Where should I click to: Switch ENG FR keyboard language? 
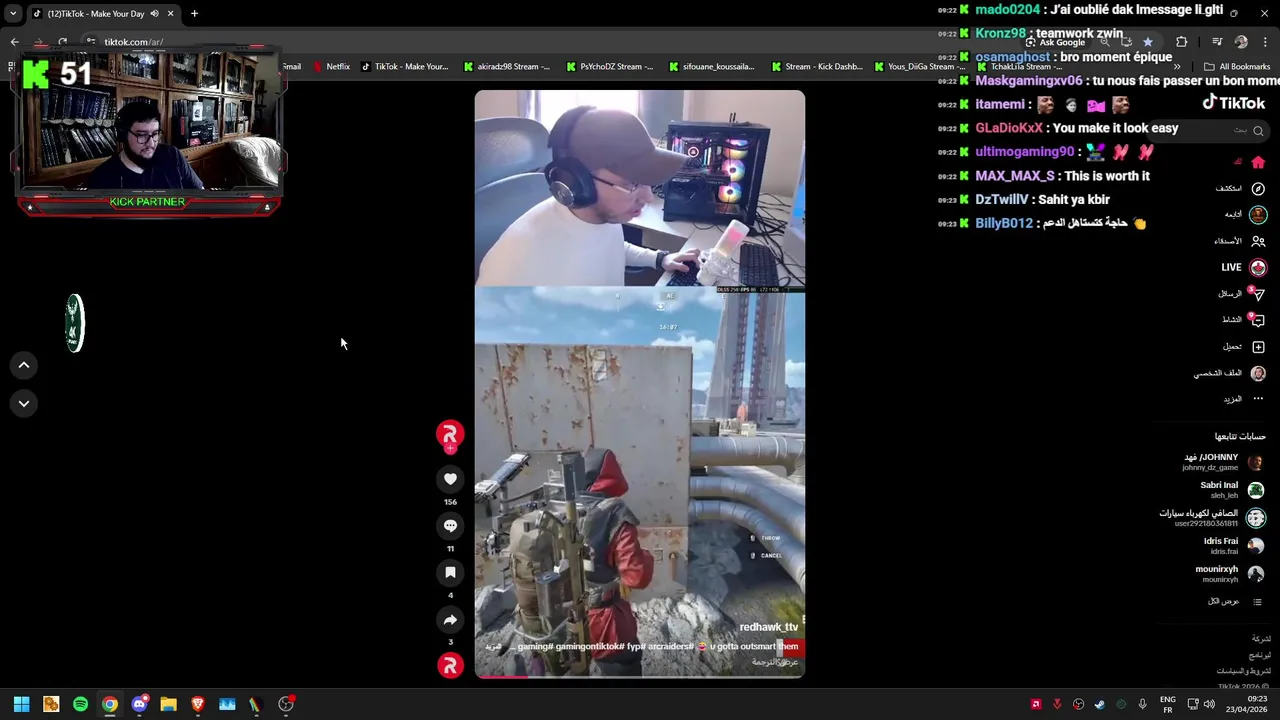[x=1167, y=704]
